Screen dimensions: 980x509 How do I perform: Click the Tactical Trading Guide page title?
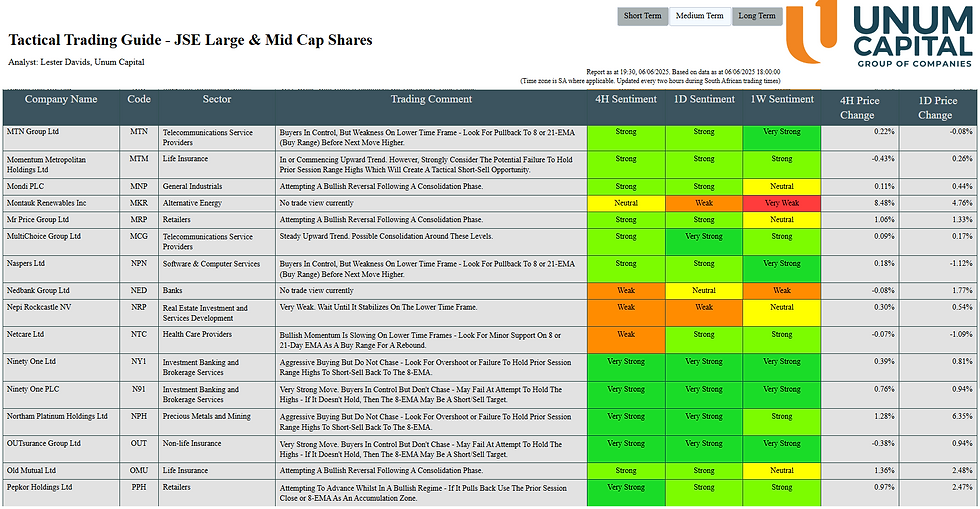pyautogui.click(x=190, y=40)
